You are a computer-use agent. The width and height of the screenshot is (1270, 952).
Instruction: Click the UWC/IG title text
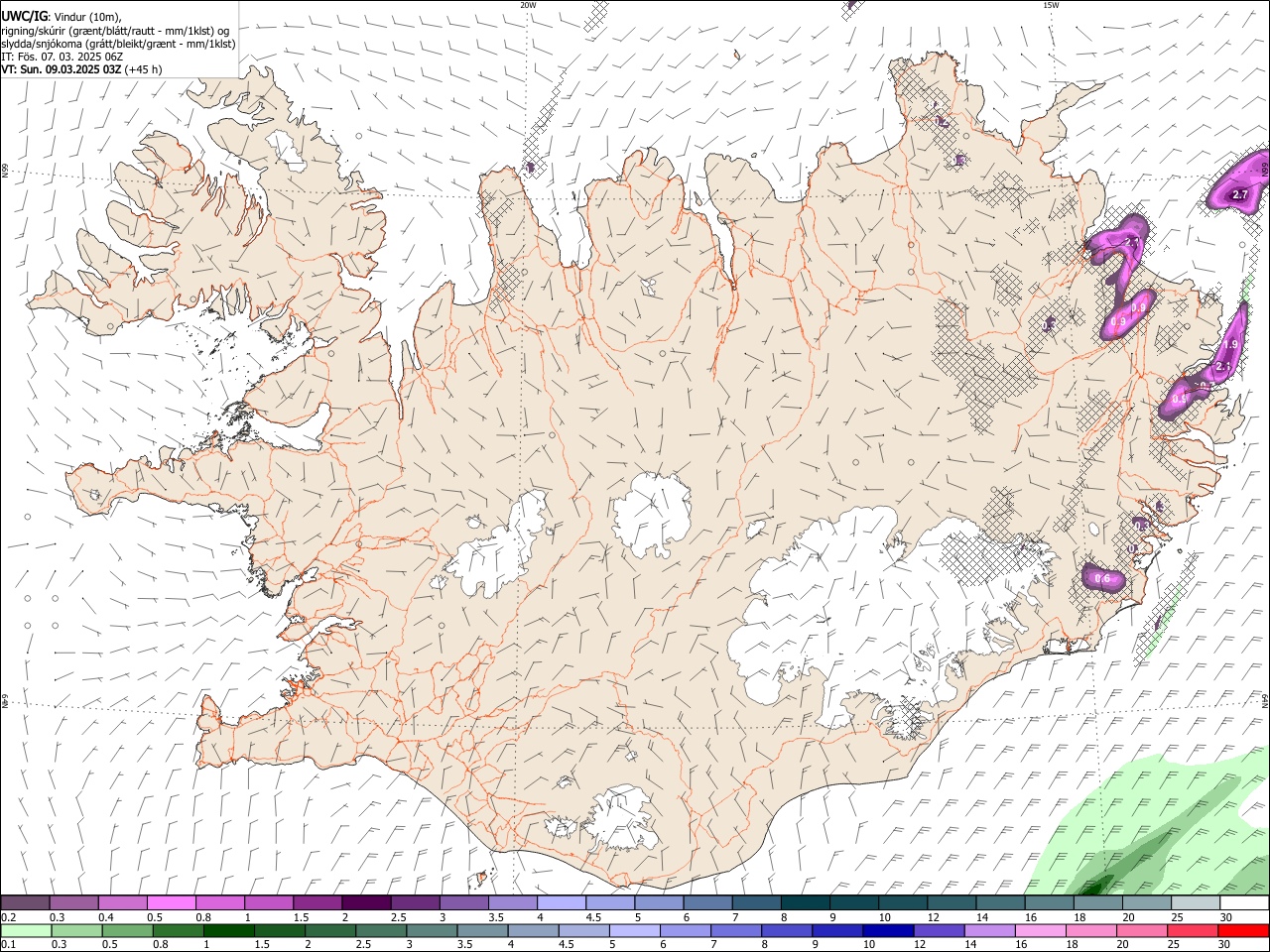coord(23,17)
